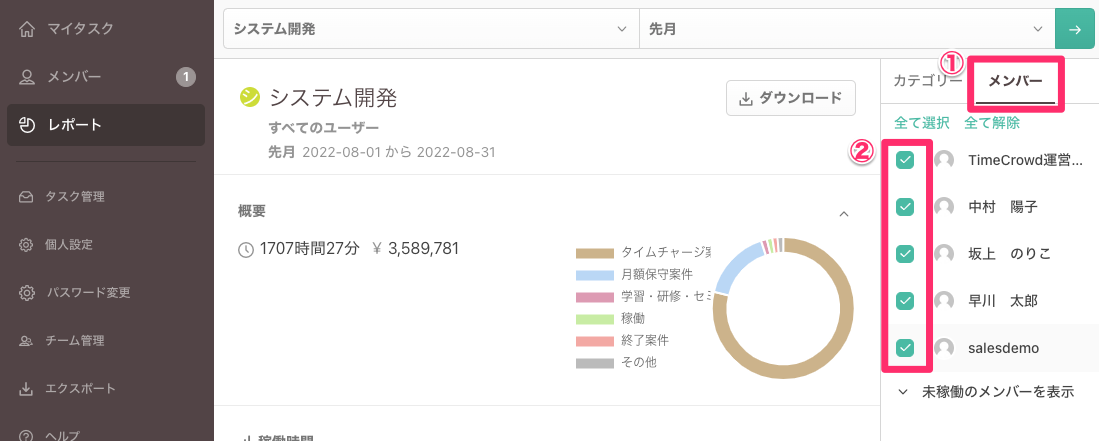Click the タイムチャージ tan legend swatch
Viewport: 1099px width, 441px height.
594,252
